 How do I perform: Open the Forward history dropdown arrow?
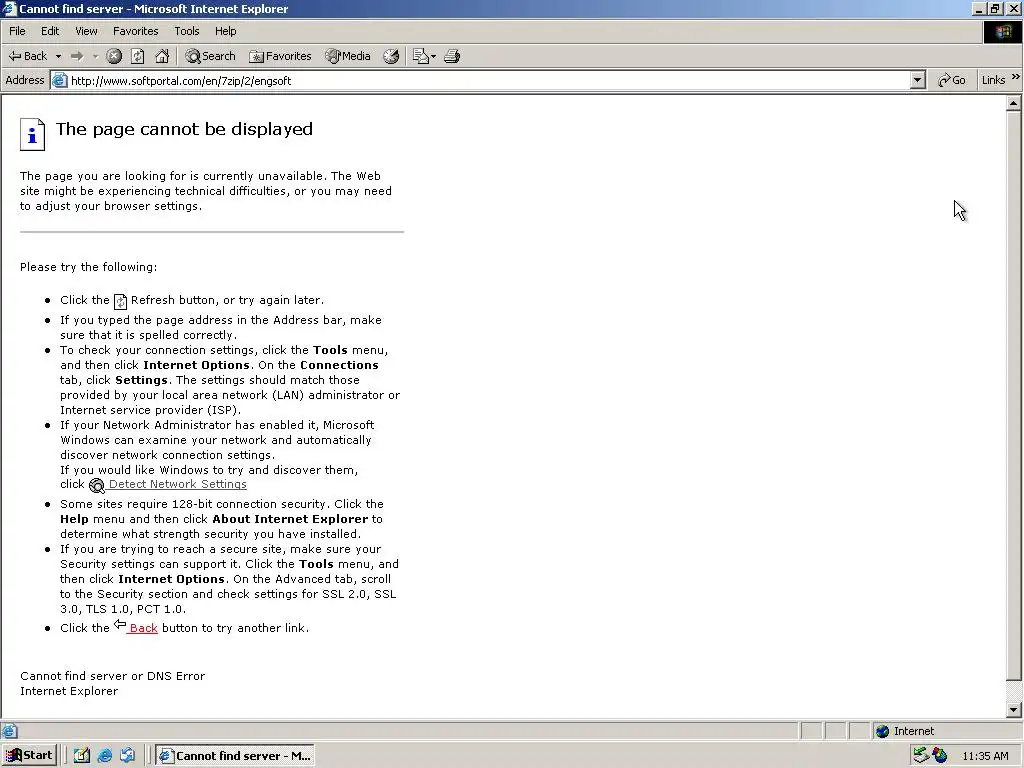click(95, 56)
